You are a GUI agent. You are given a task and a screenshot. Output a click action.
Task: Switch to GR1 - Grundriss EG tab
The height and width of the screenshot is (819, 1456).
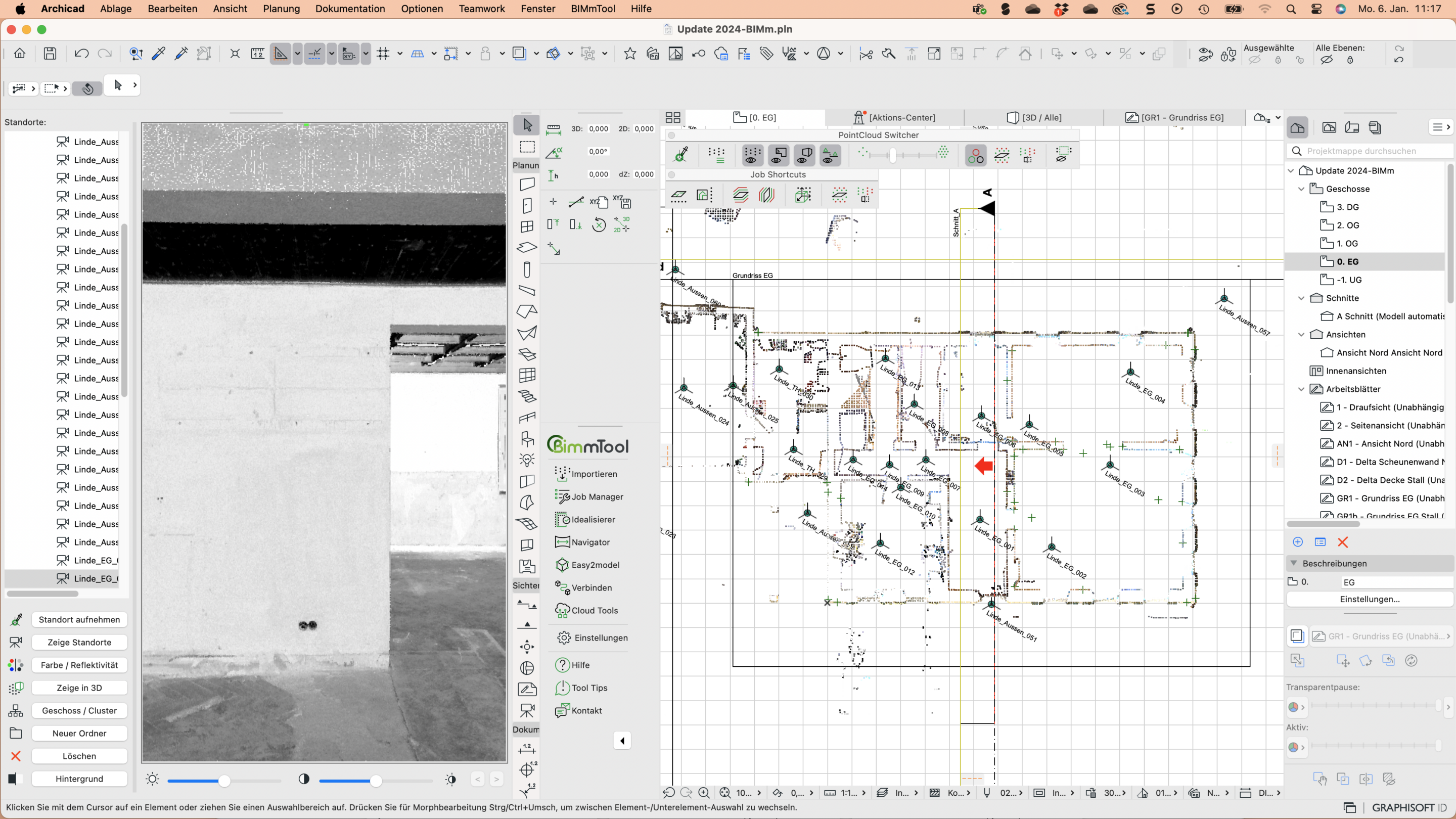[1174, 117]
